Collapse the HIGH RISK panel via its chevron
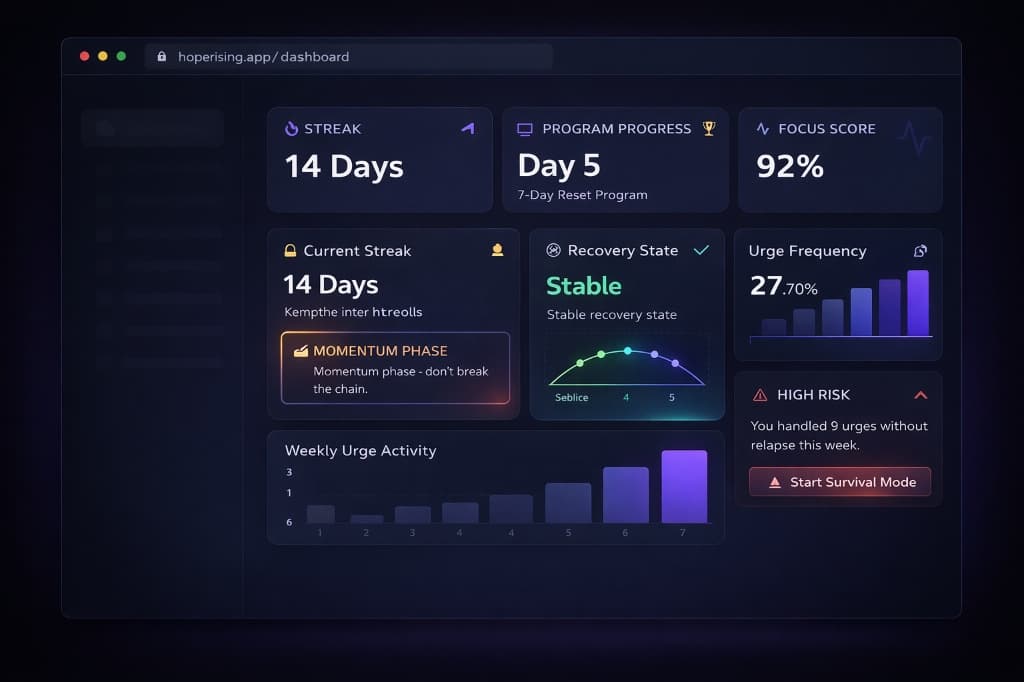This screenshot has height=682, width=1024. 920,395
